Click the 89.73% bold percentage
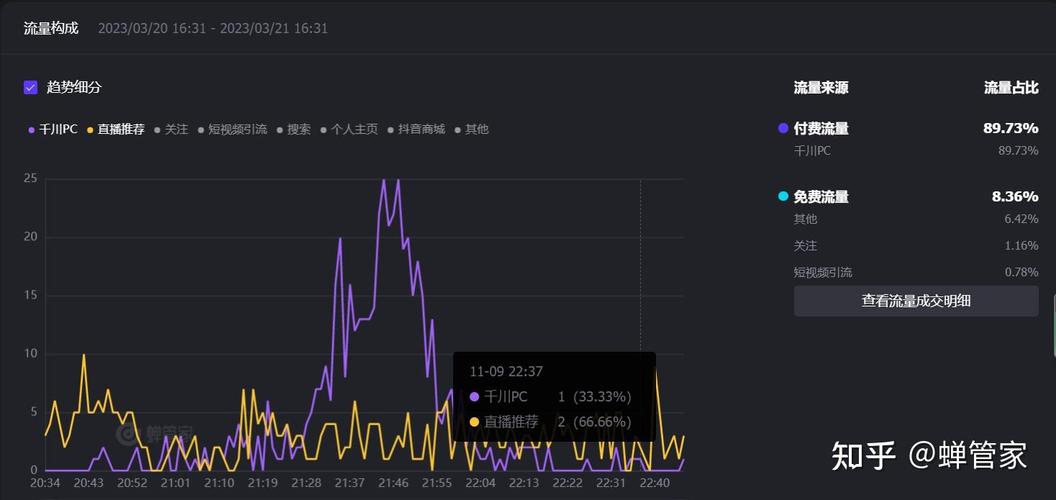Image resolution: width=1056 pixels, height=500 pixels. coord(1010,129)
